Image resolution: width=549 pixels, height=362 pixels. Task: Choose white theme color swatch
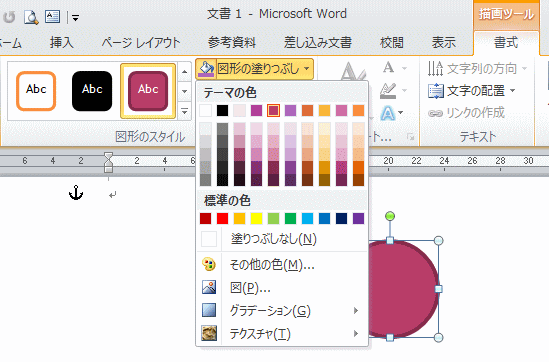pos(206,111)
